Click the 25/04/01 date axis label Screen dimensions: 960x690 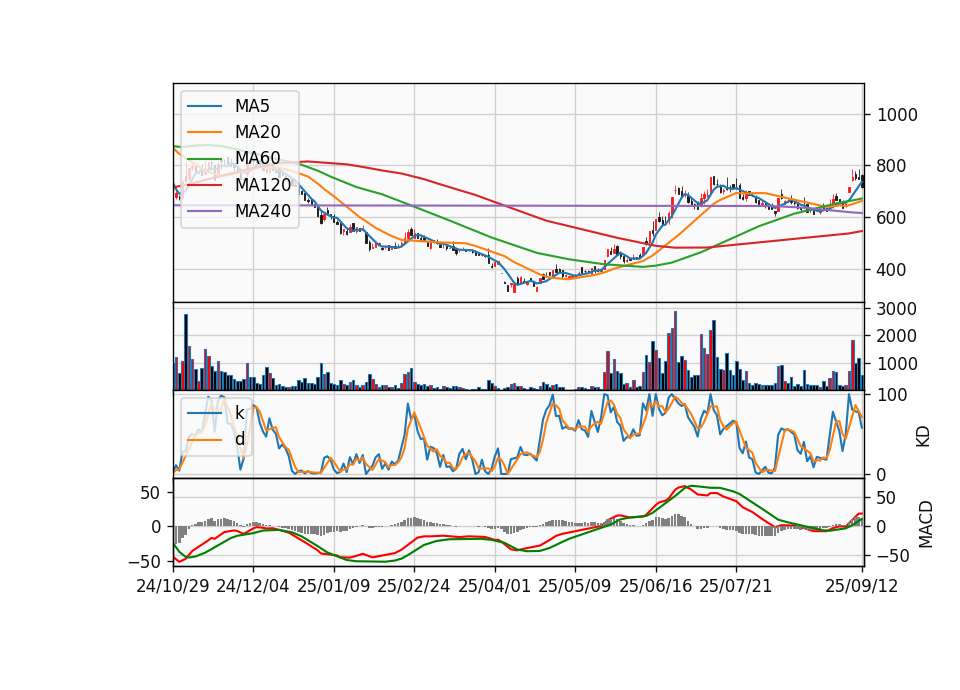click(495, 586)
